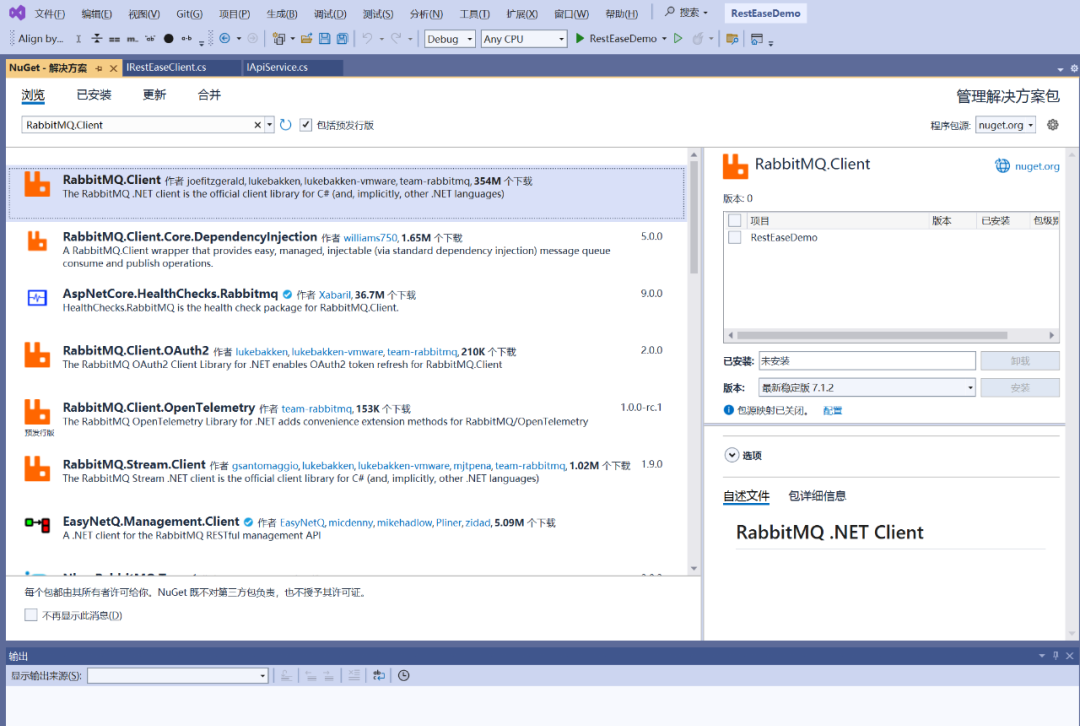Screen dimensions: 1080x726
Task: Click the clock icon in output toolbar
Action: point(403,676)
